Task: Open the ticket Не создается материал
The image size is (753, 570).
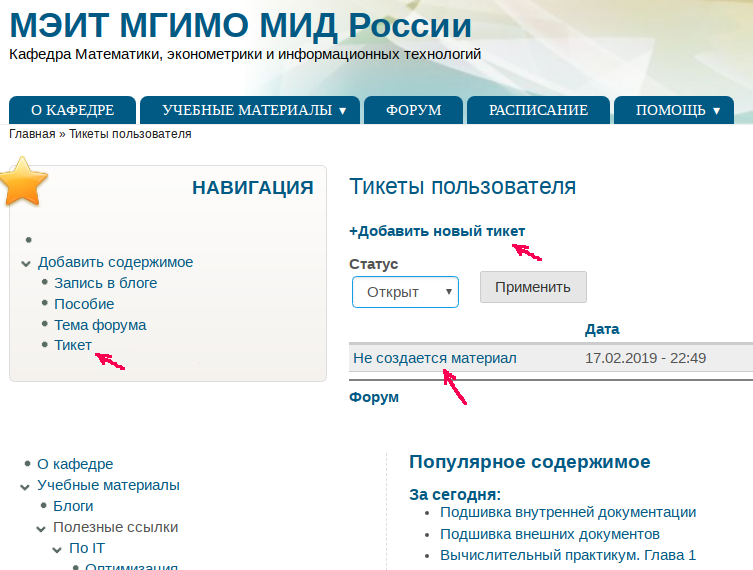Action: (435, 358)
